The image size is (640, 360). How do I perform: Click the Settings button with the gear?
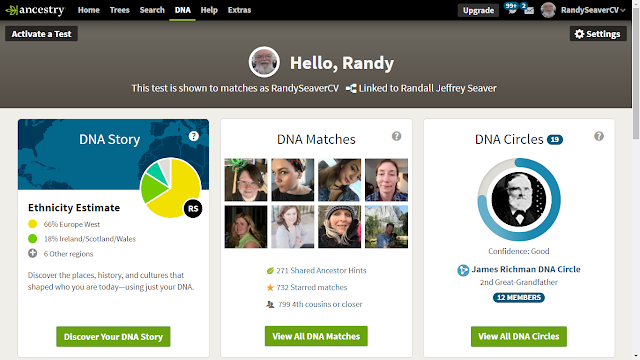click(598, 34)
